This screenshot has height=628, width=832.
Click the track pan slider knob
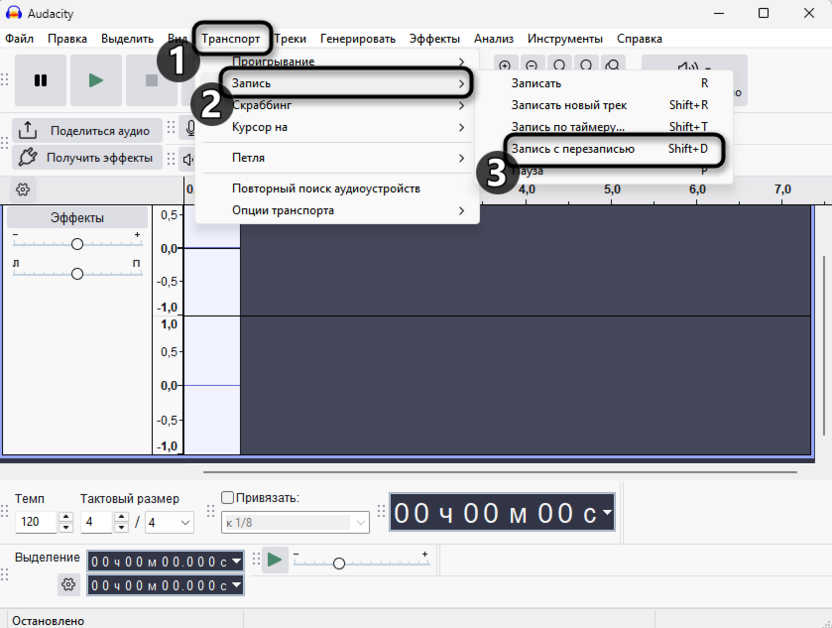click(x=77, y=274)
